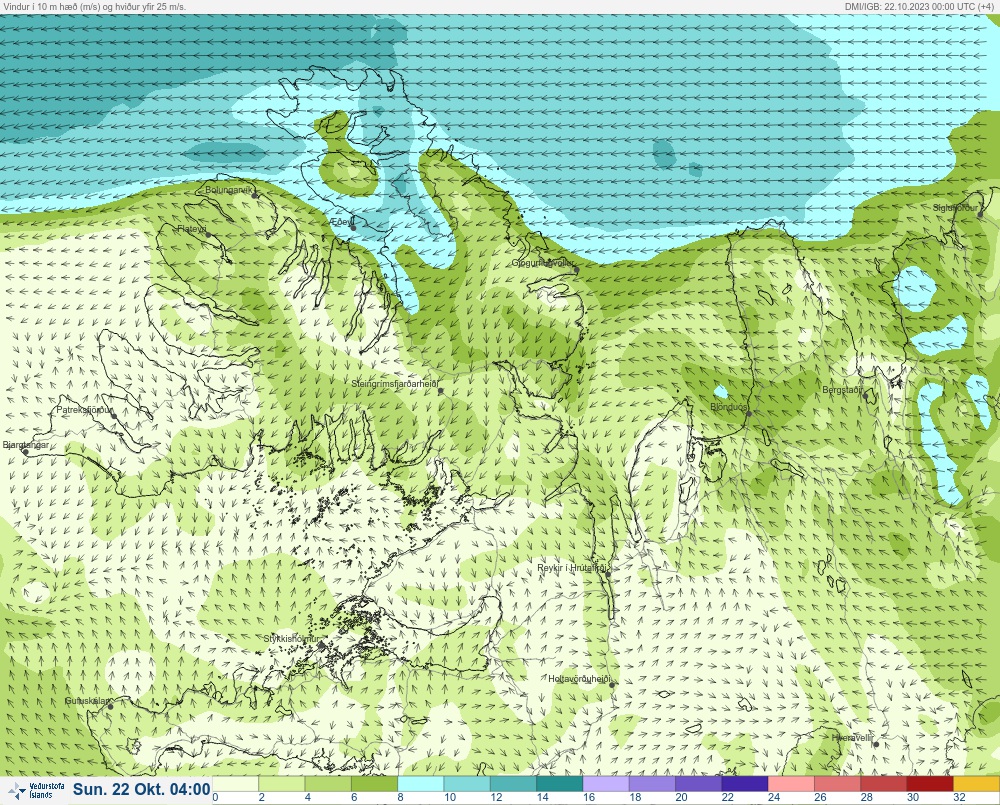
Task: Click the legend value '32'
Action: [959, 797]
